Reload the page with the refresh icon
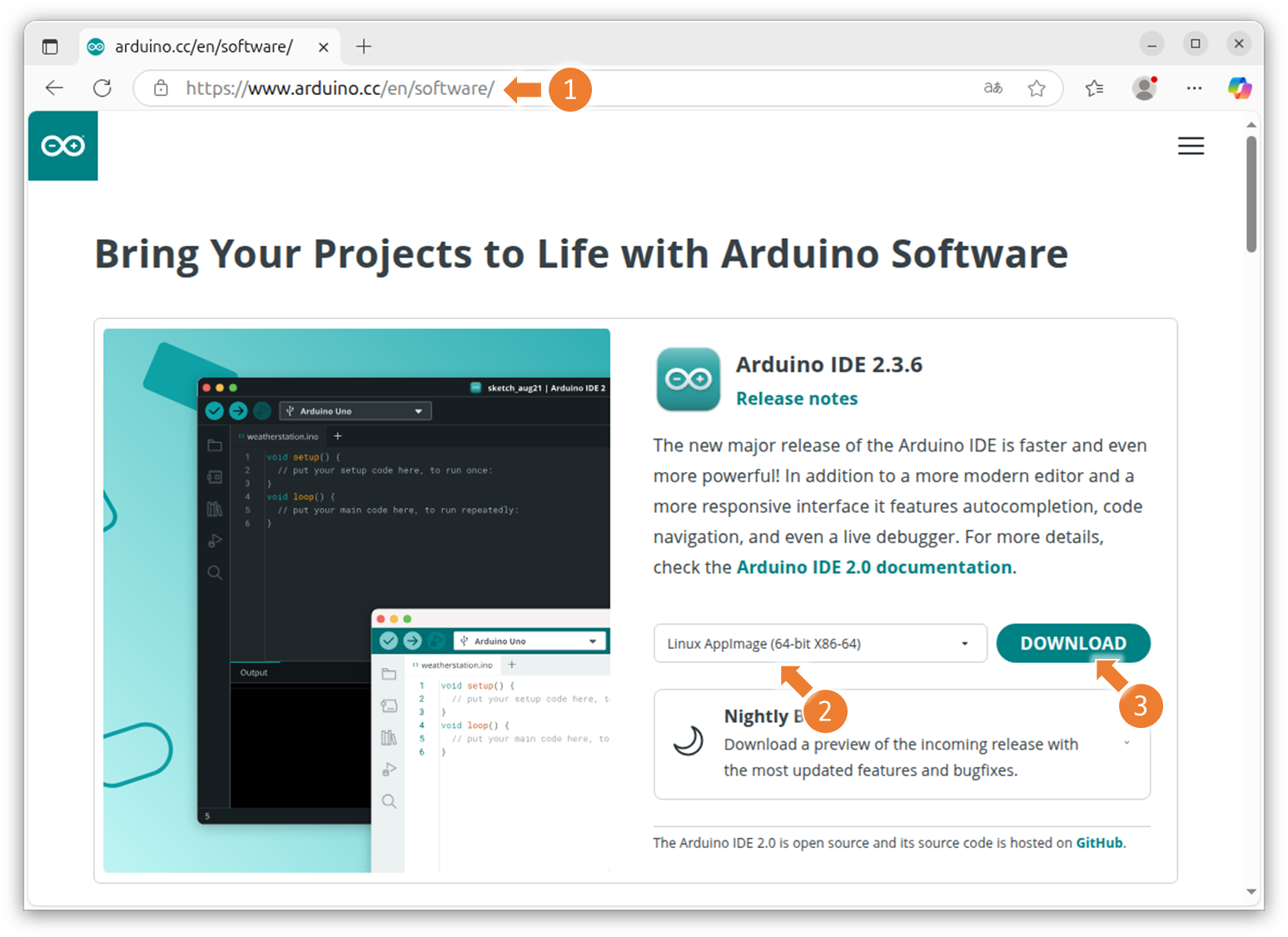 point(102,88)
